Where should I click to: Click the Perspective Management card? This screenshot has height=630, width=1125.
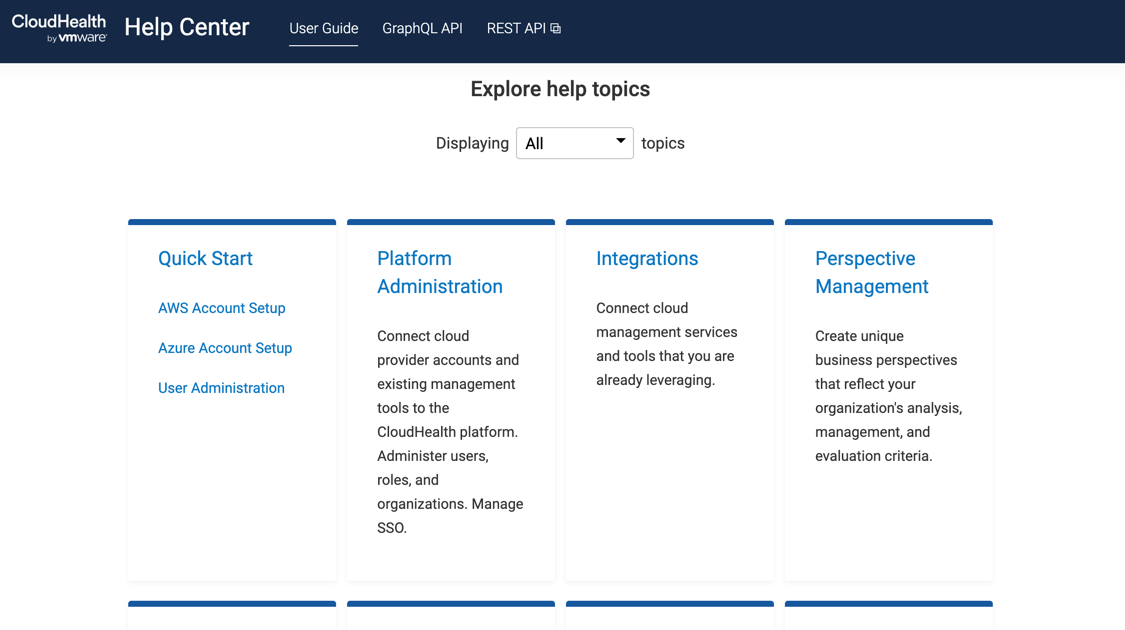pos(888,400)
